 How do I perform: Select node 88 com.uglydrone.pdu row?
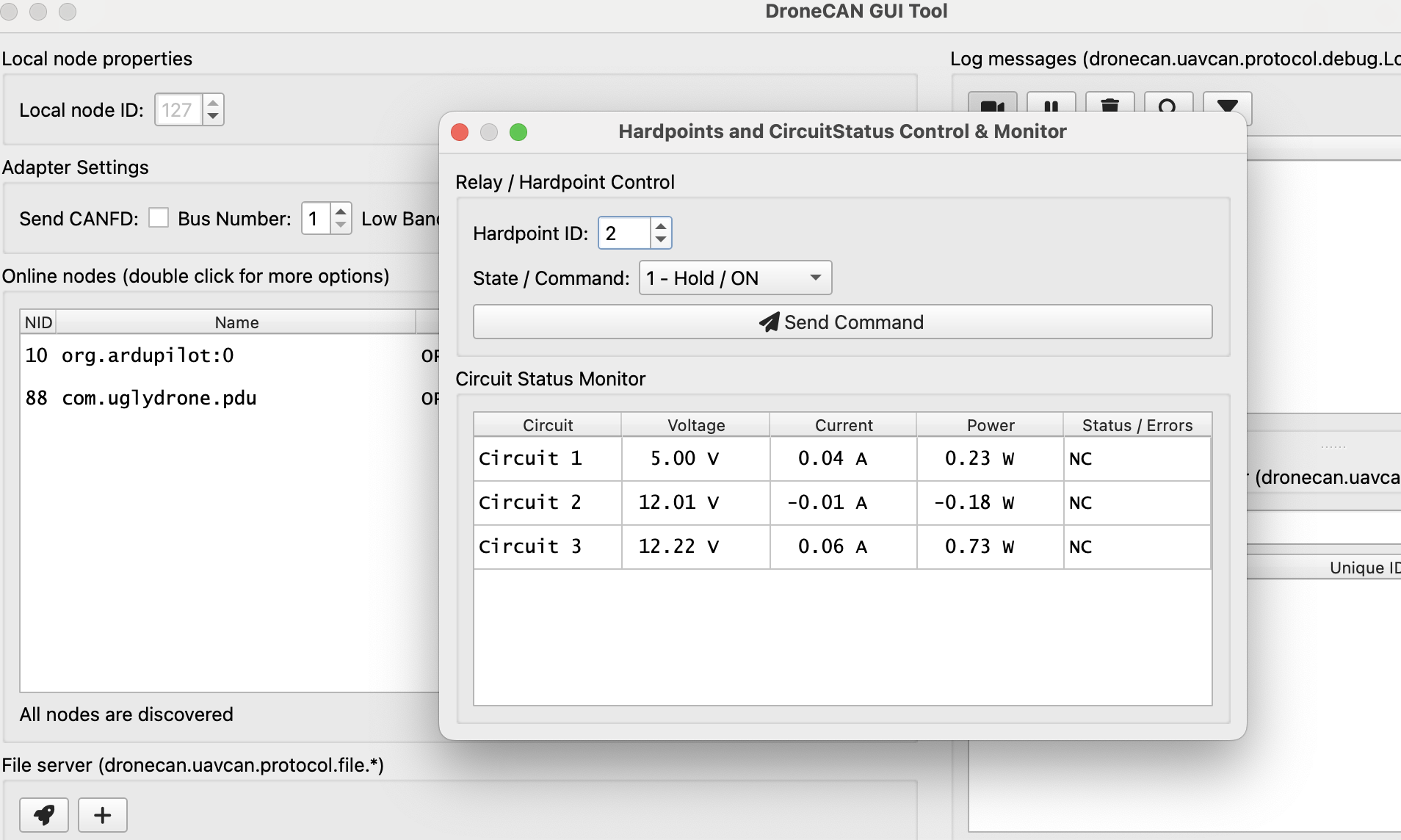coord(229,398)
